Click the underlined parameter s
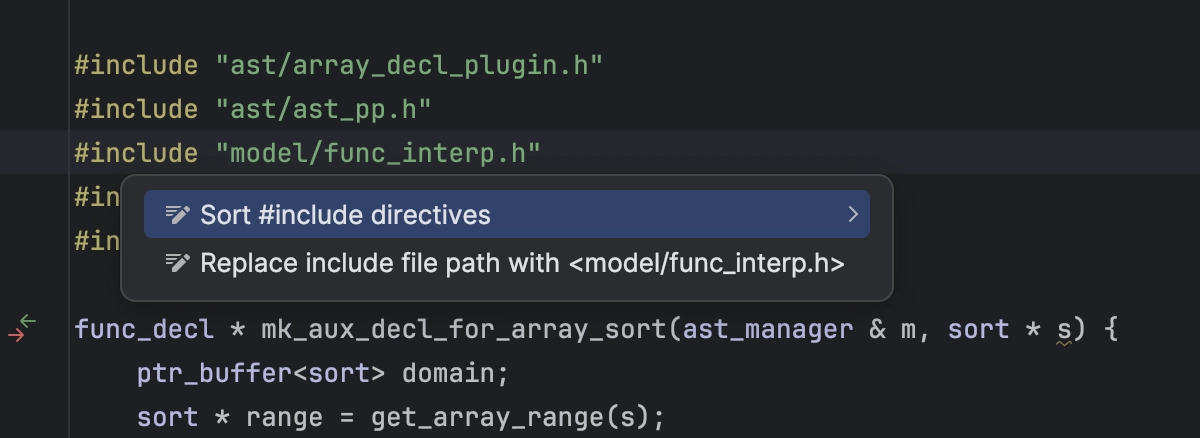 click(1065, 329)
